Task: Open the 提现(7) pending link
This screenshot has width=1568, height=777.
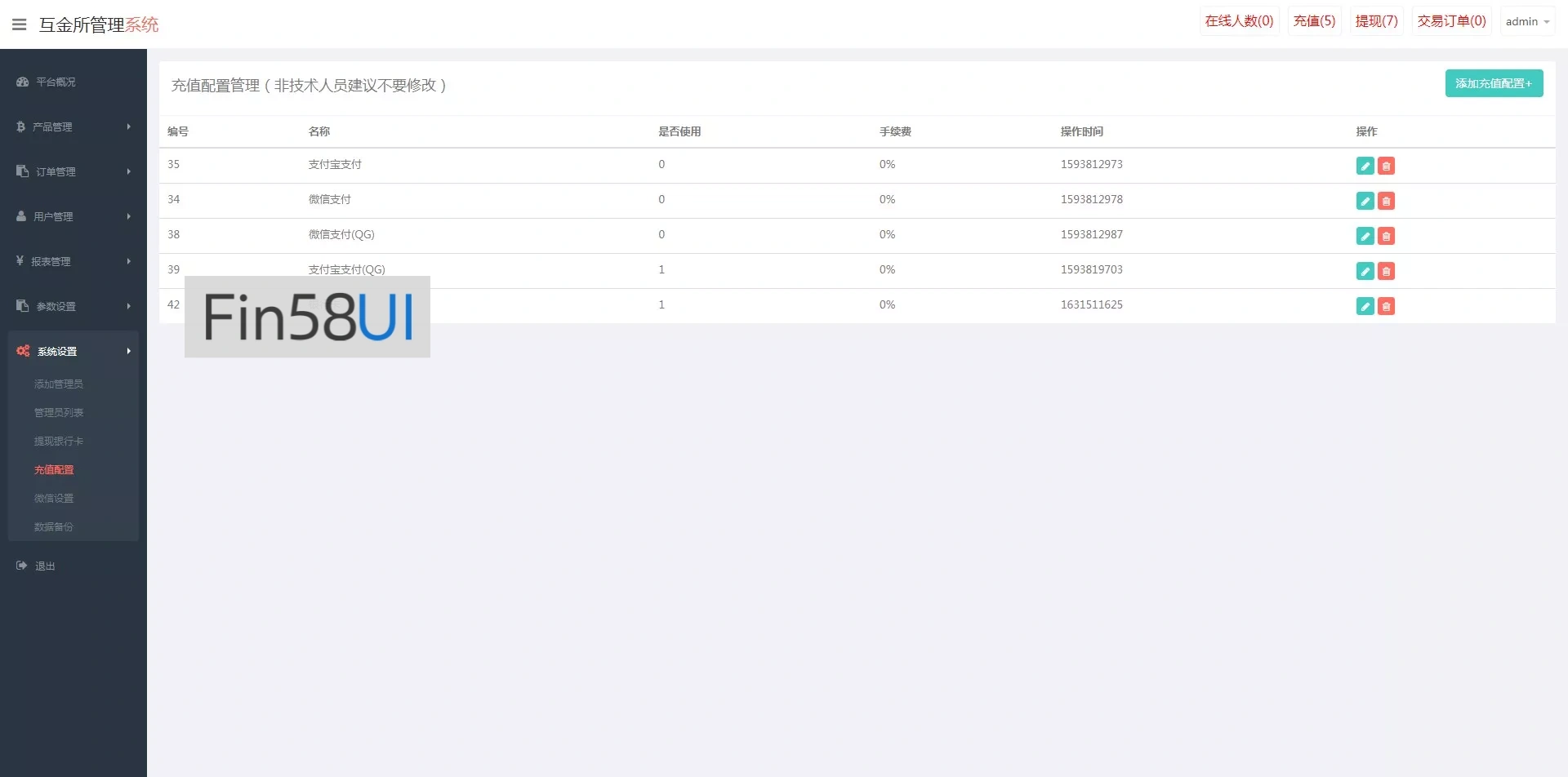Action: click(x=1376, y=21)
